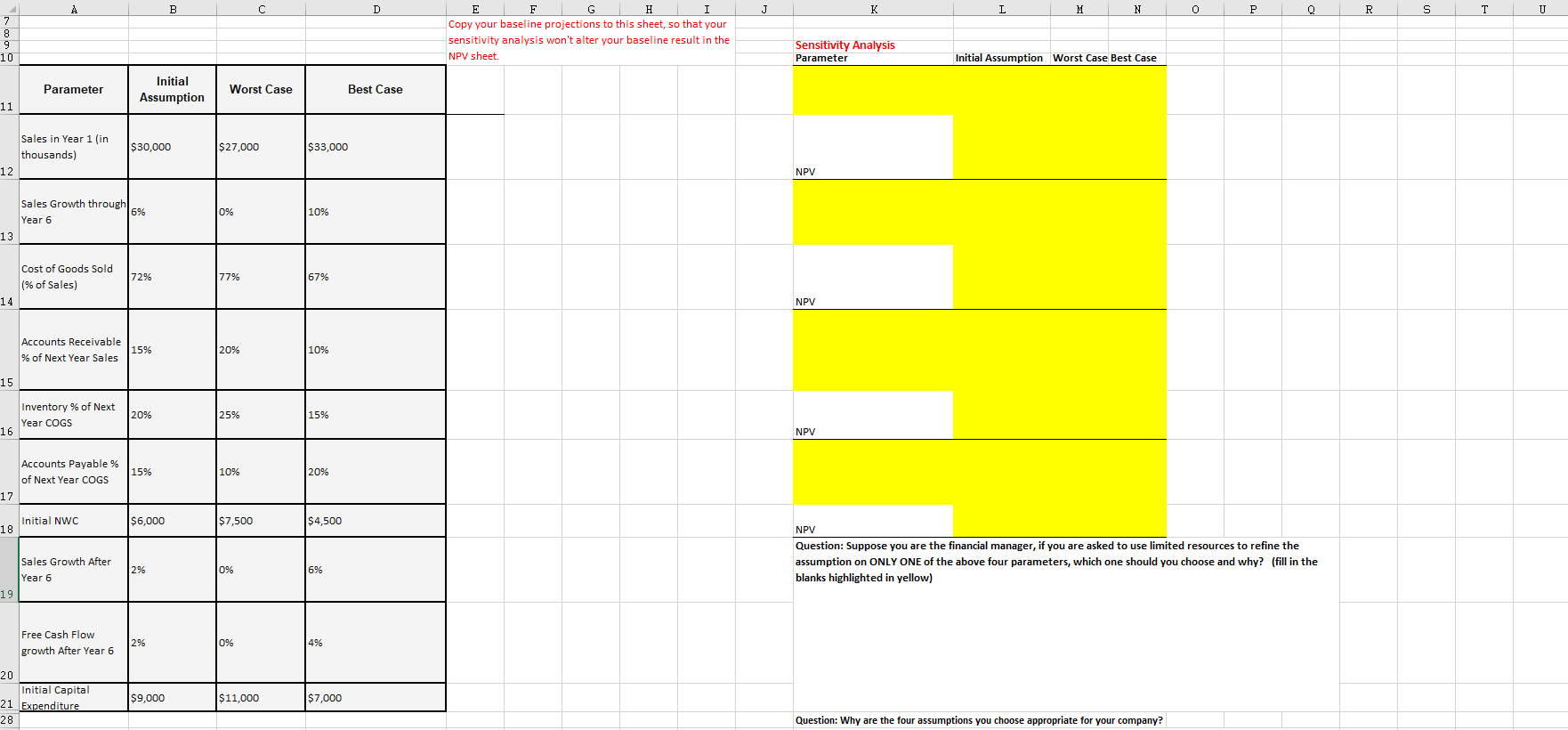Click the red 'Copy your baseline projections' note
Viewport: 1568px width, 730px height.
tap(589, 40)
